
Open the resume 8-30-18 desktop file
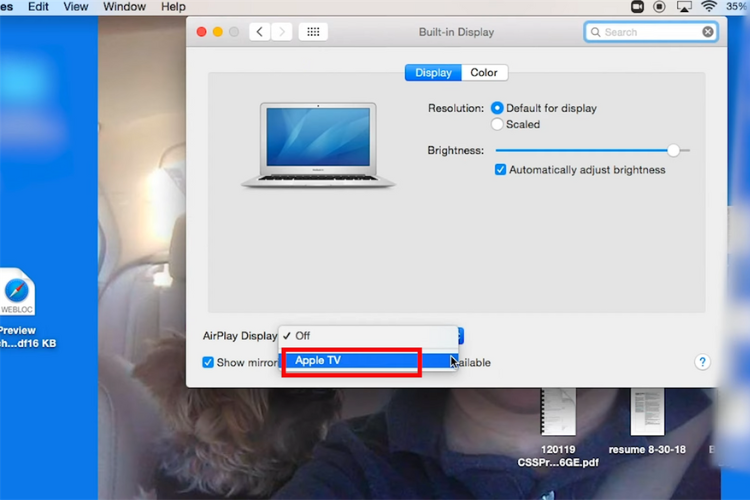[x=647, y=412]
